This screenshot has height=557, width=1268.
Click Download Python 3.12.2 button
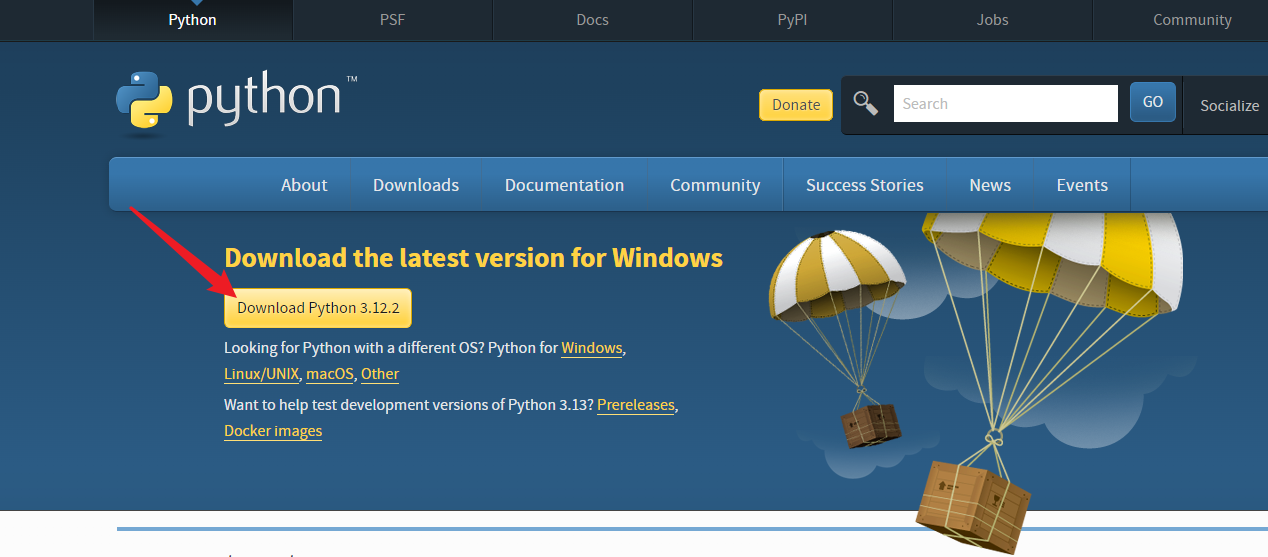pyautogui.click(x=318, y=308)
